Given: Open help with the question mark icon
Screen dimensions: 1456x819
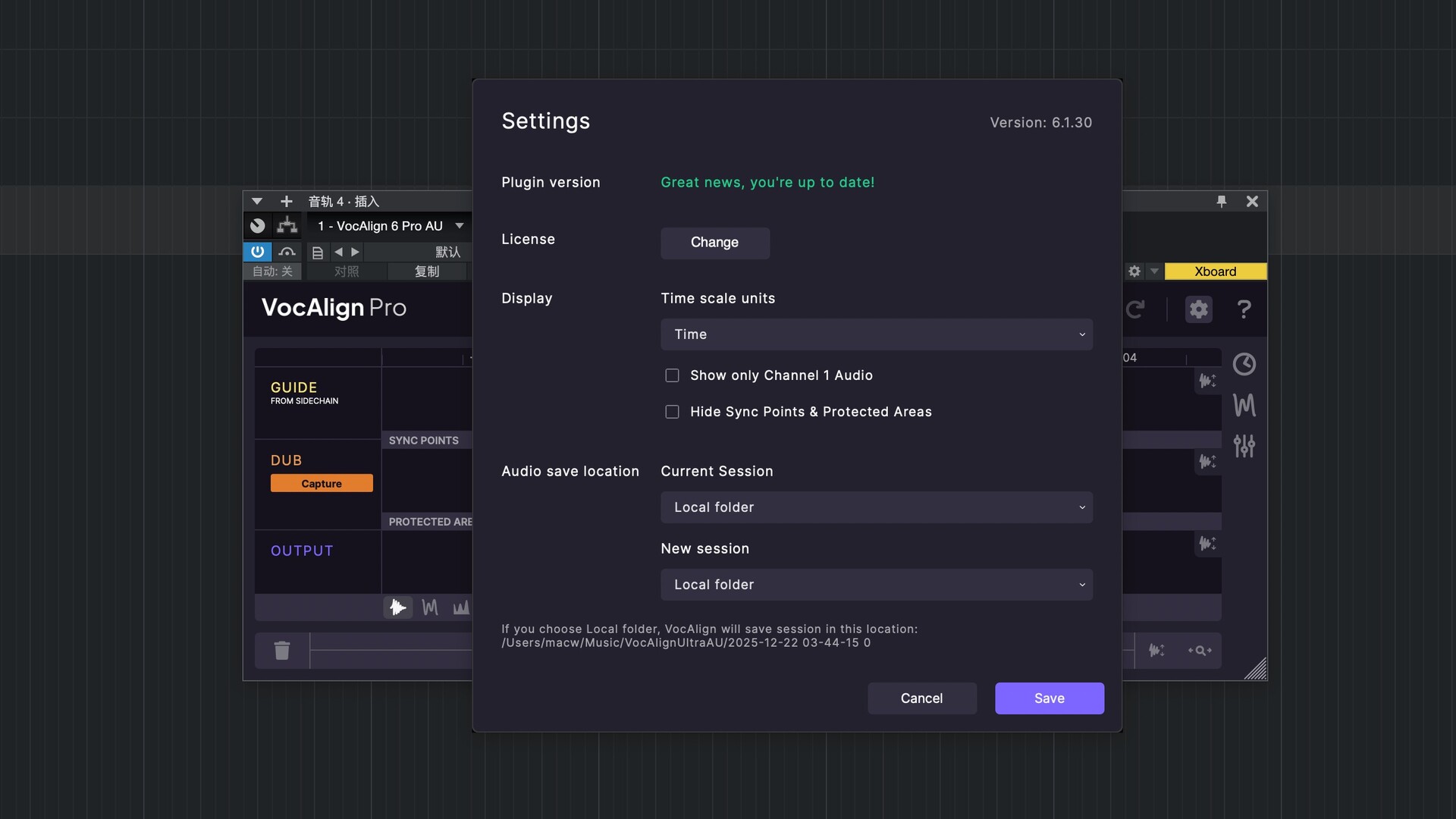Looking at the screenshot, I should click(1244, 309).
